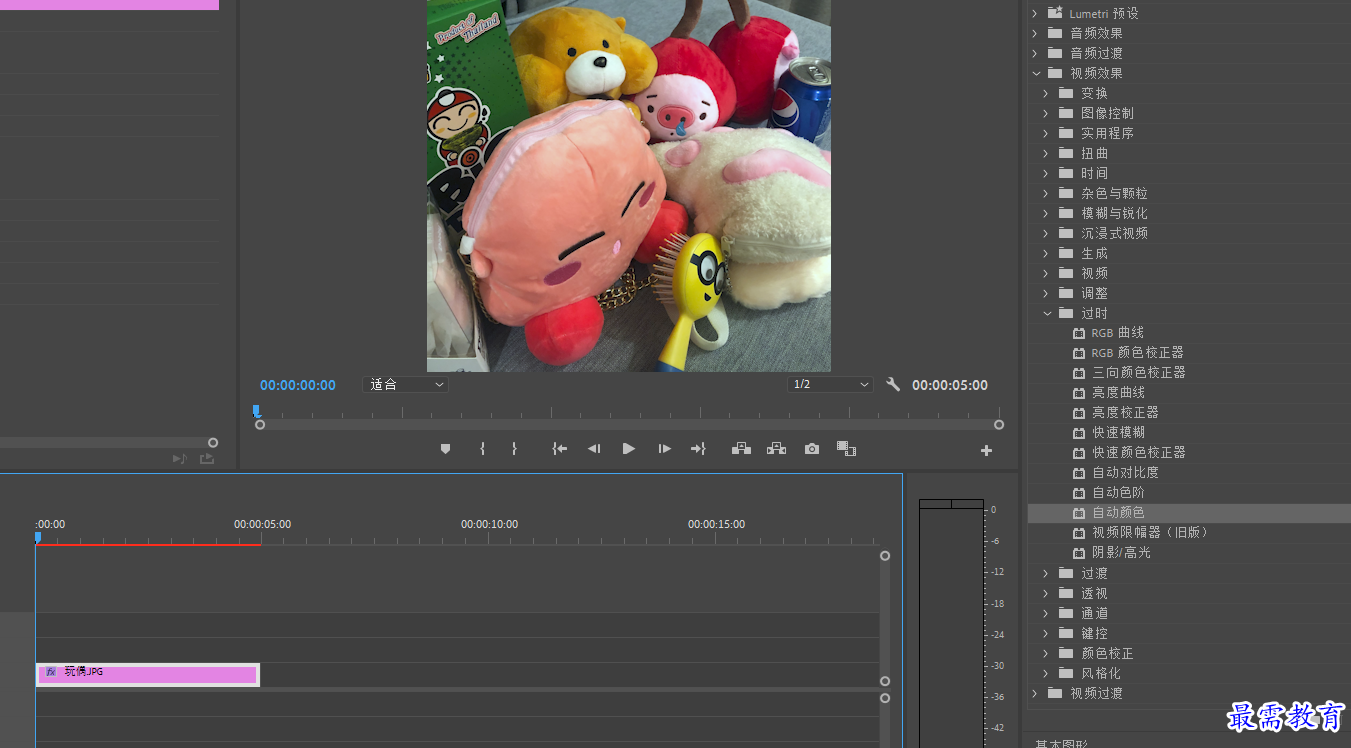Click the timeline playhead at start
This screenshot has width=1351, height=748.
[38, 537]
